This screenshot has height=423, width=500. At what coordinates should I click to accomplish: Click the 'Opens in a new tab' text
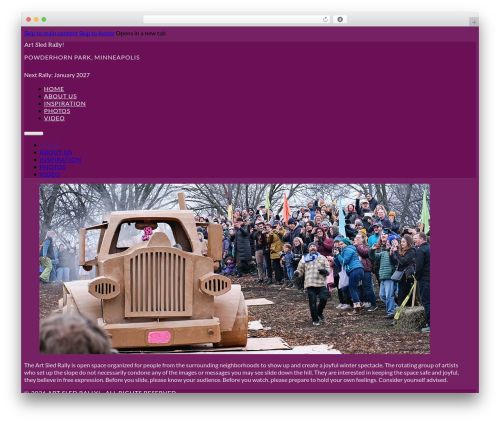point(141,33)
